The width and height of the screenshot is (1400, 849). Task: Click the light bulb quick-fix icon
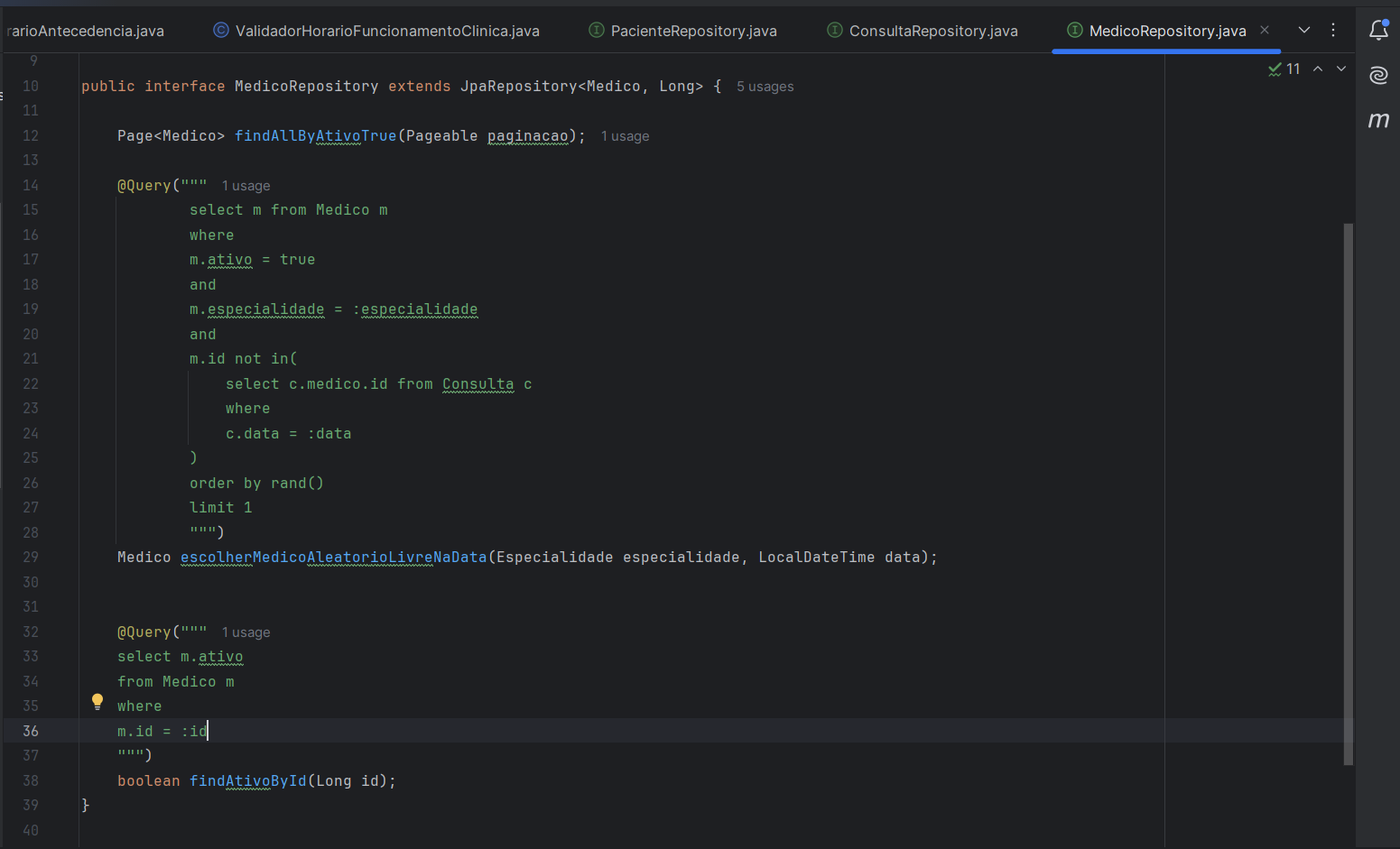[x=97, y=702]
